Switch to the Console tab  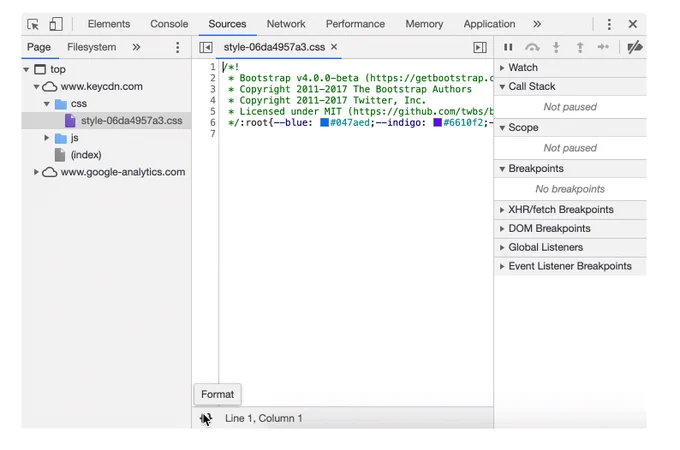pyautogui.click(x=169, y=24)
